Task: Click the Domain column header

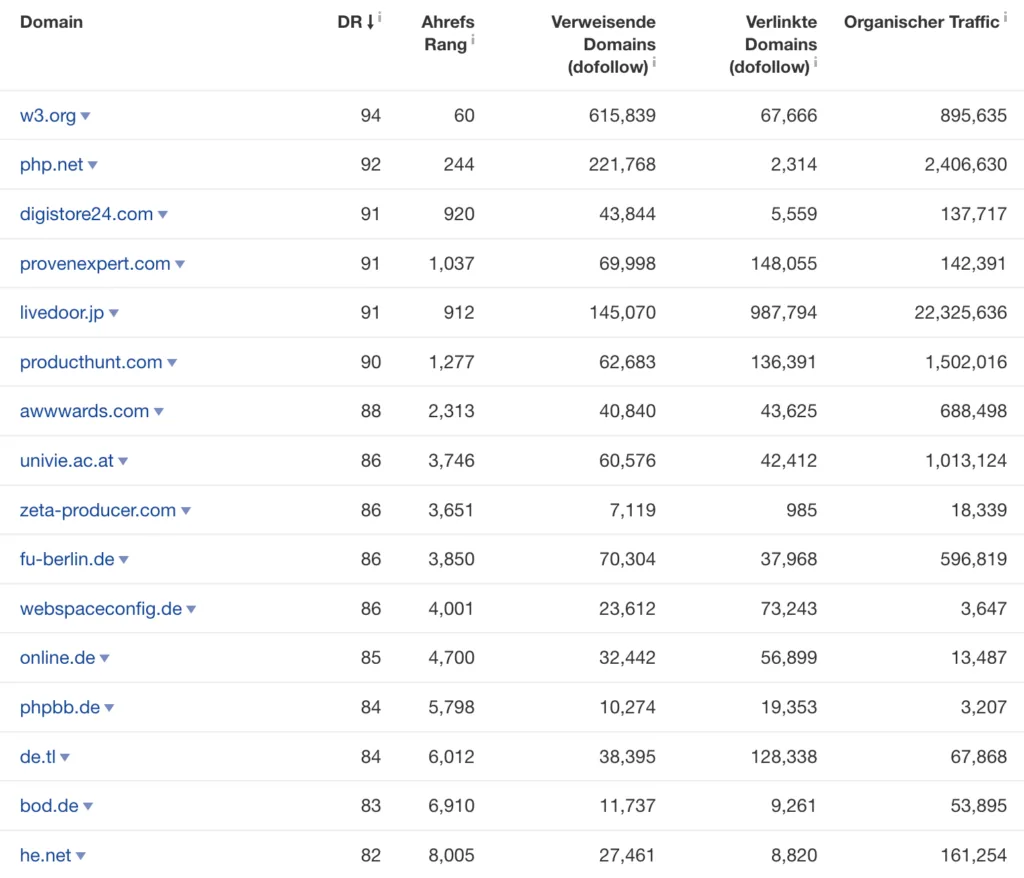Action: click(52, 22)
